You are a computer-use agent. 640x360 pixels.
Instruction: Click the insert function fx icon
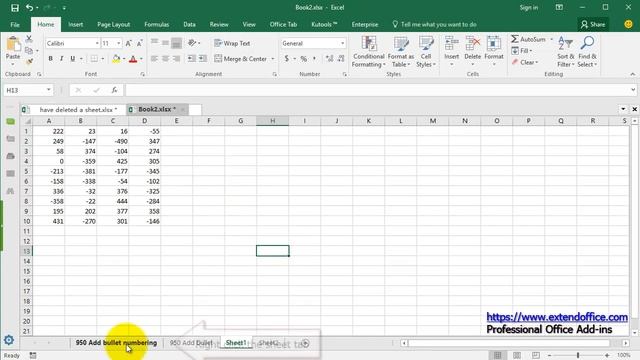point(114,90)
